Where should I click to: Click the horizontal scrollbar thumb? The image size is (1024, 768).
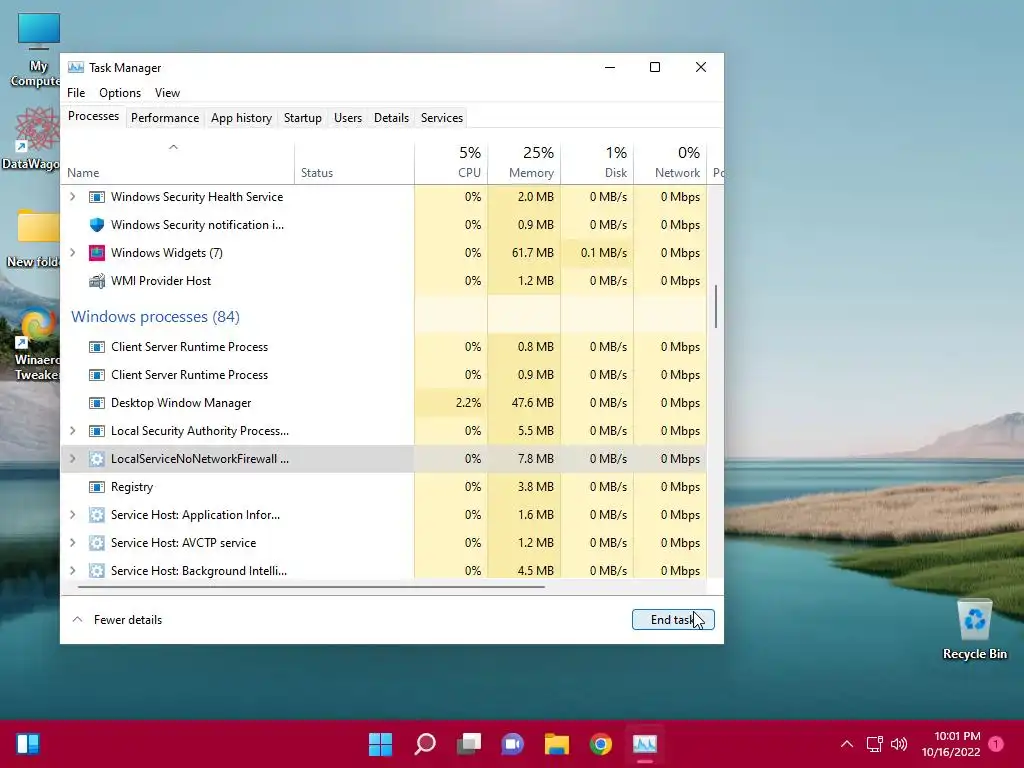coord(312,587)
